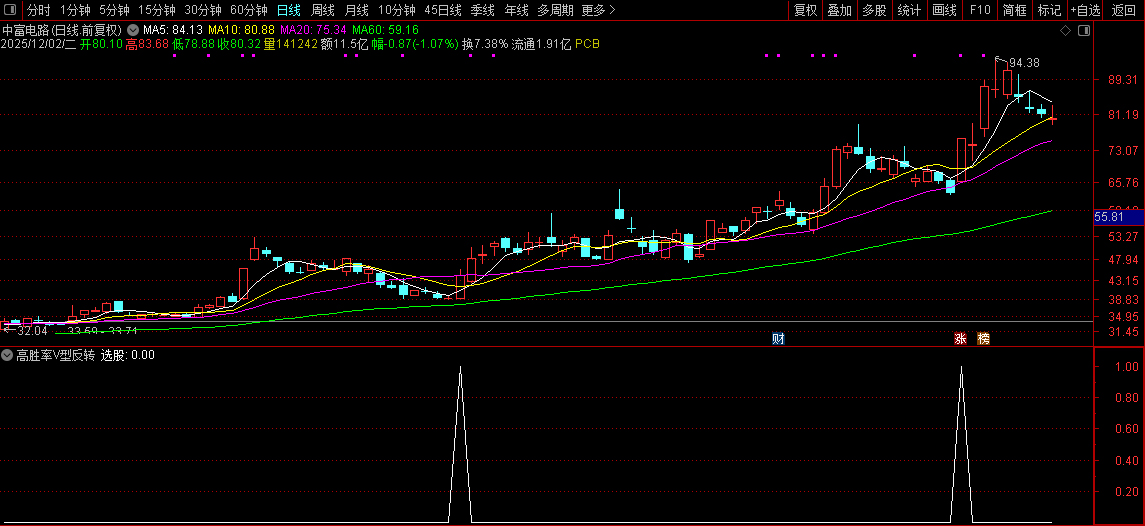
Task: Expand the 高胜率V型反转 indicator dropdown
Action: [7, 355]
